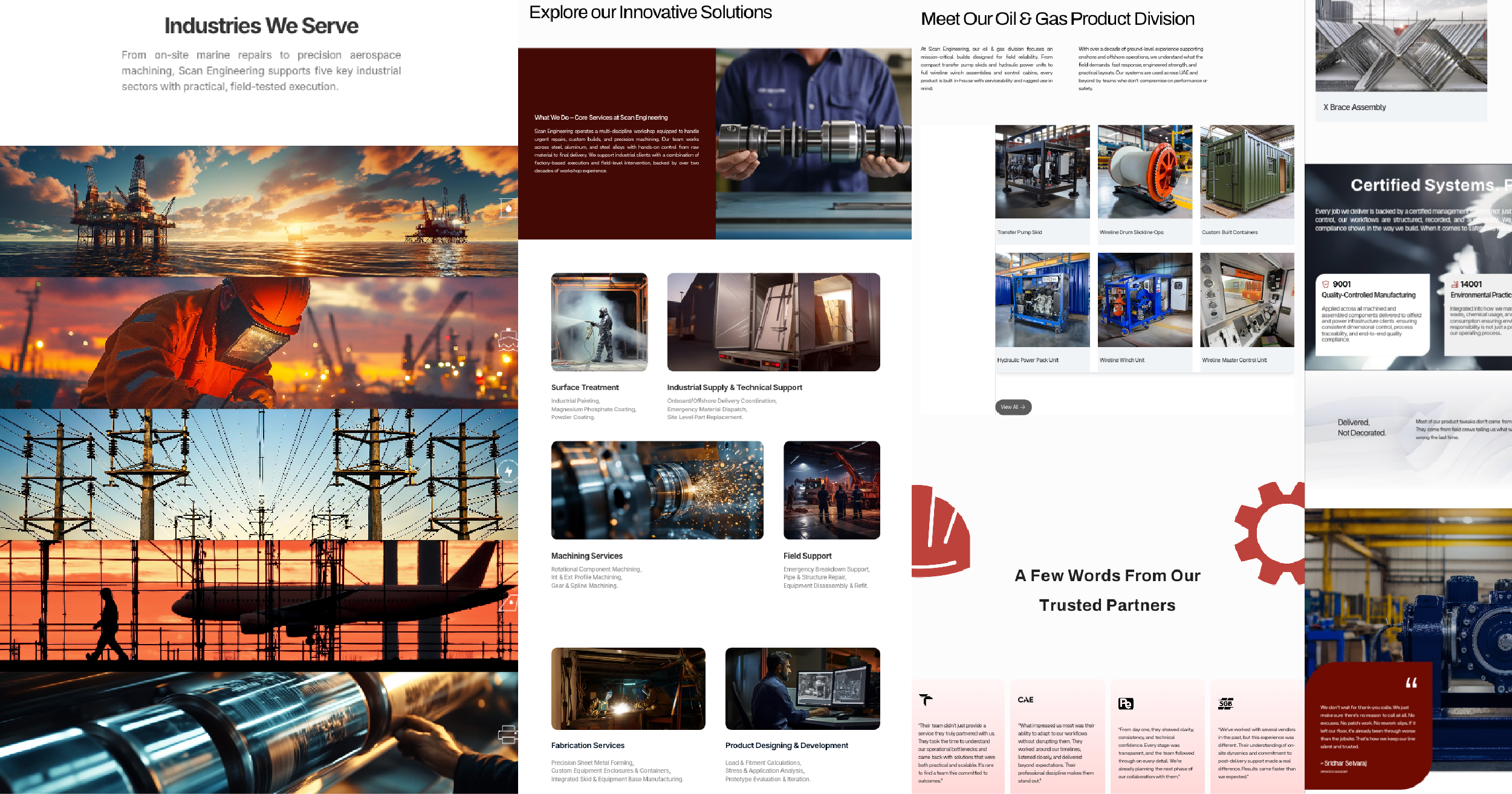Click the lightning bolt icon on power lines image
1512x794 pixels.
[508, 471]
